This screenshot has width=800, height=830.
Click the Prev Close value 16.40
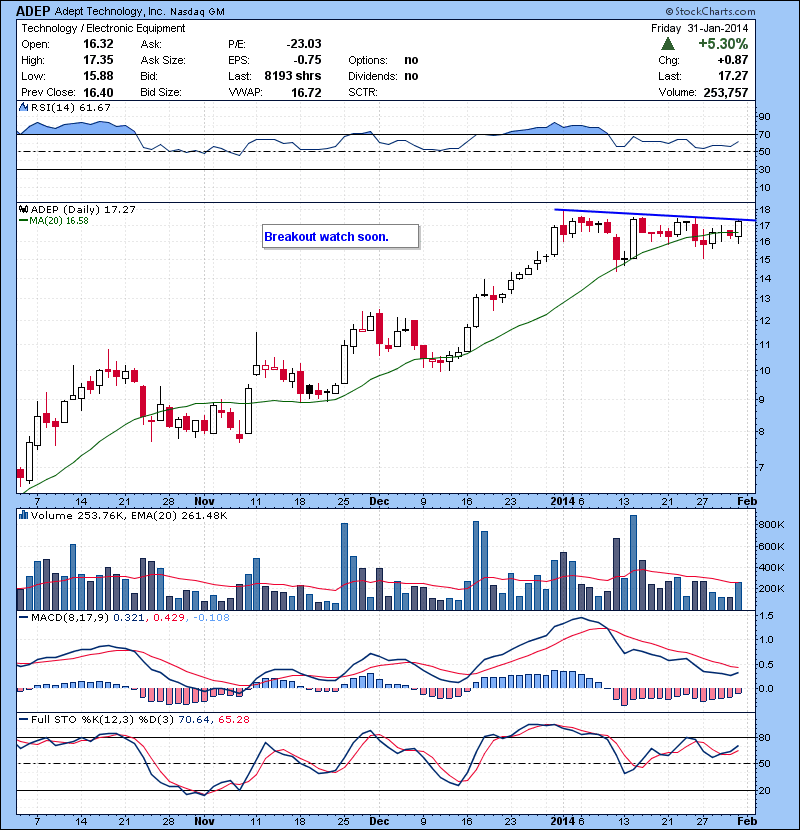pyautogui.click(x=98, y=92)
